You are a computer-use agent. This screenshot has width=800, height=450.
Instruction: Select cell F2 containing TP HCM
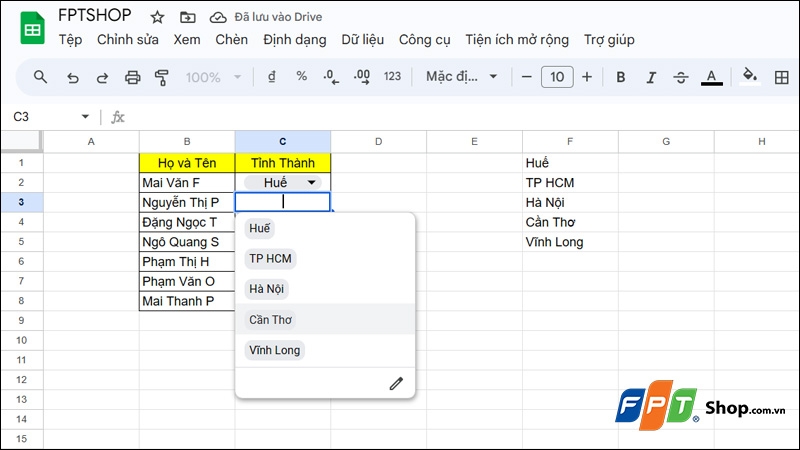coord(570,183)
